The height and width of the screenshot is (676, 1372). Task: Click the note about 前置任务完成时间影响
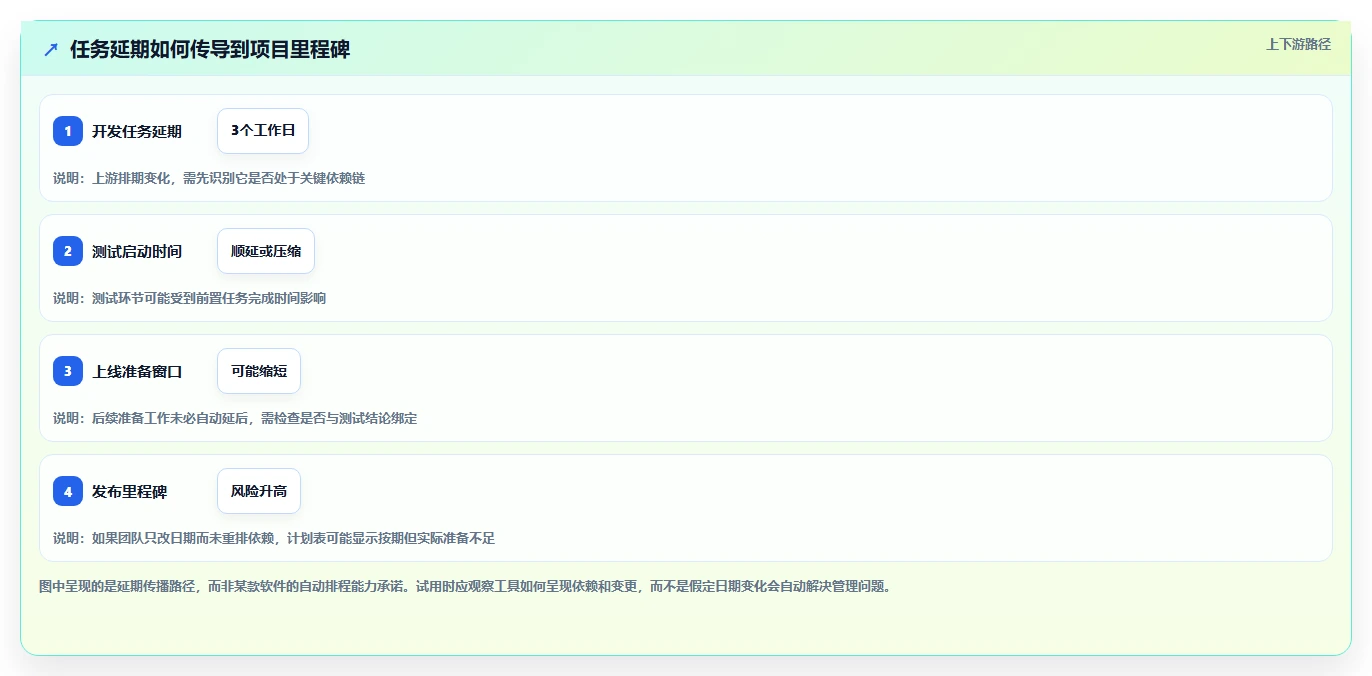[189, 298]
